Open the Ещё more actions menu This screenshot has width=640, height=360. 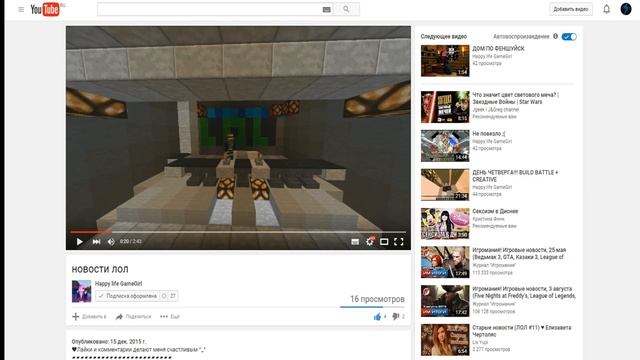coord(170,317)
